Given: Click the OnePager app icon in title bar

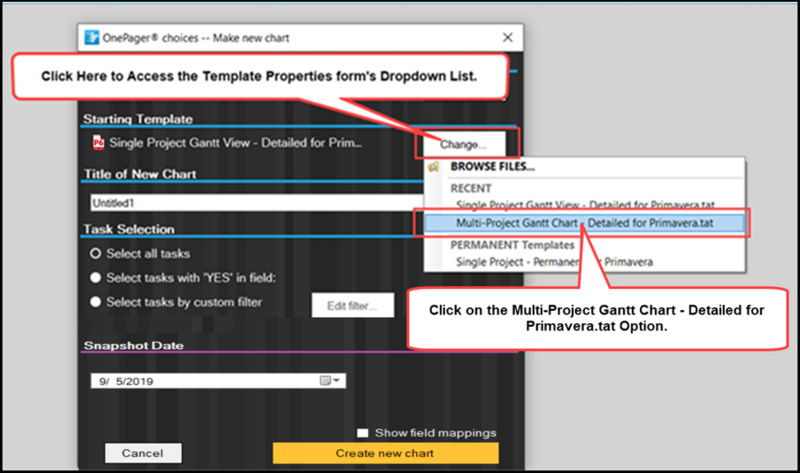Looking at the screenshot, I should pyautogui.click(x=92, y=38).
